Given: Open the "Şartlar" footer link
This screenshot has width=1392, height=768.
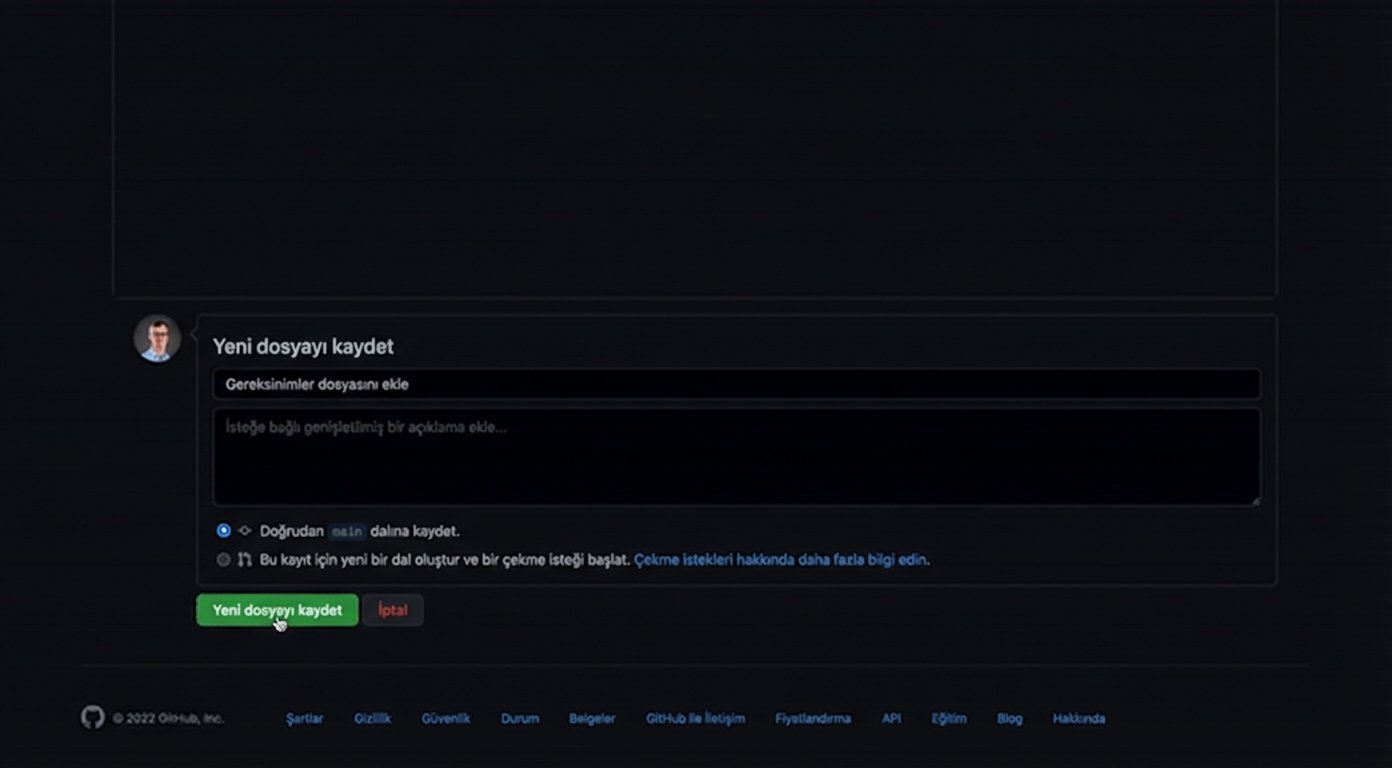Looking at the screenshot, I should 304,718.
